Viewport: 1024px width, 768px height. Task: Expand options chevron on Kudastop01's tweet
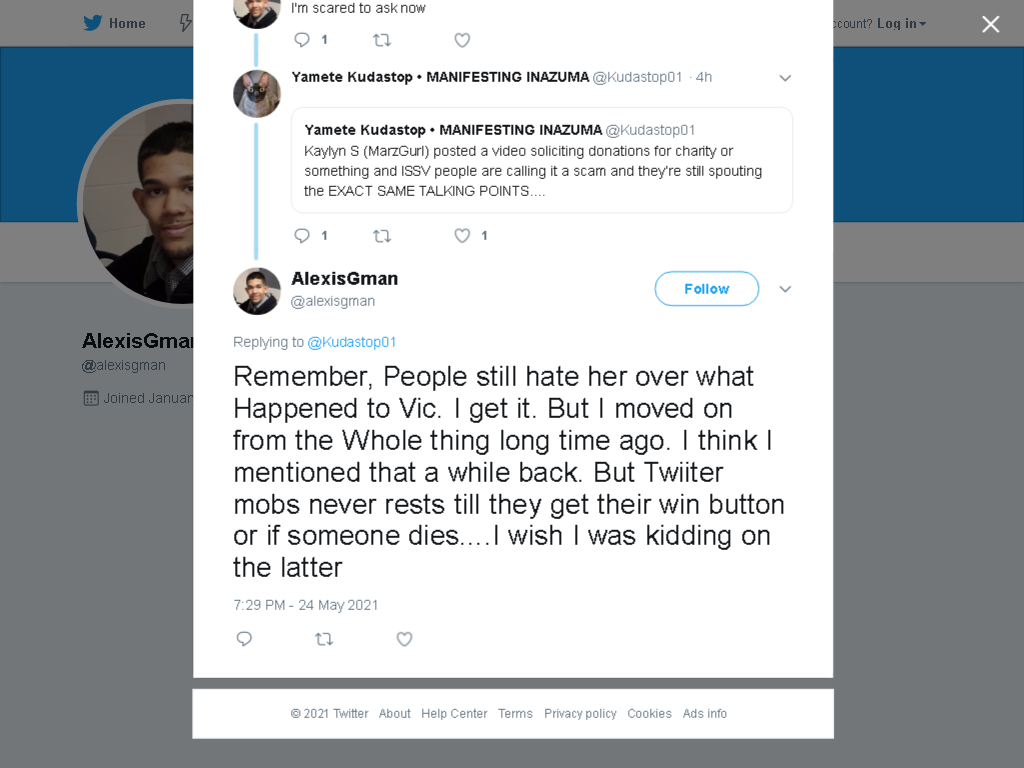pos(785,78)
